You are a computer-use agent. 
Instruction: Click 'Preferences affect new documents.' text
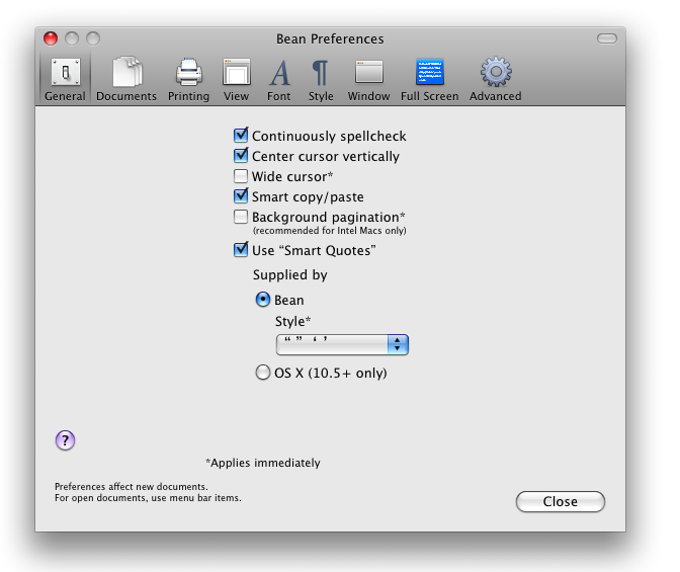(x=131, y=487)
